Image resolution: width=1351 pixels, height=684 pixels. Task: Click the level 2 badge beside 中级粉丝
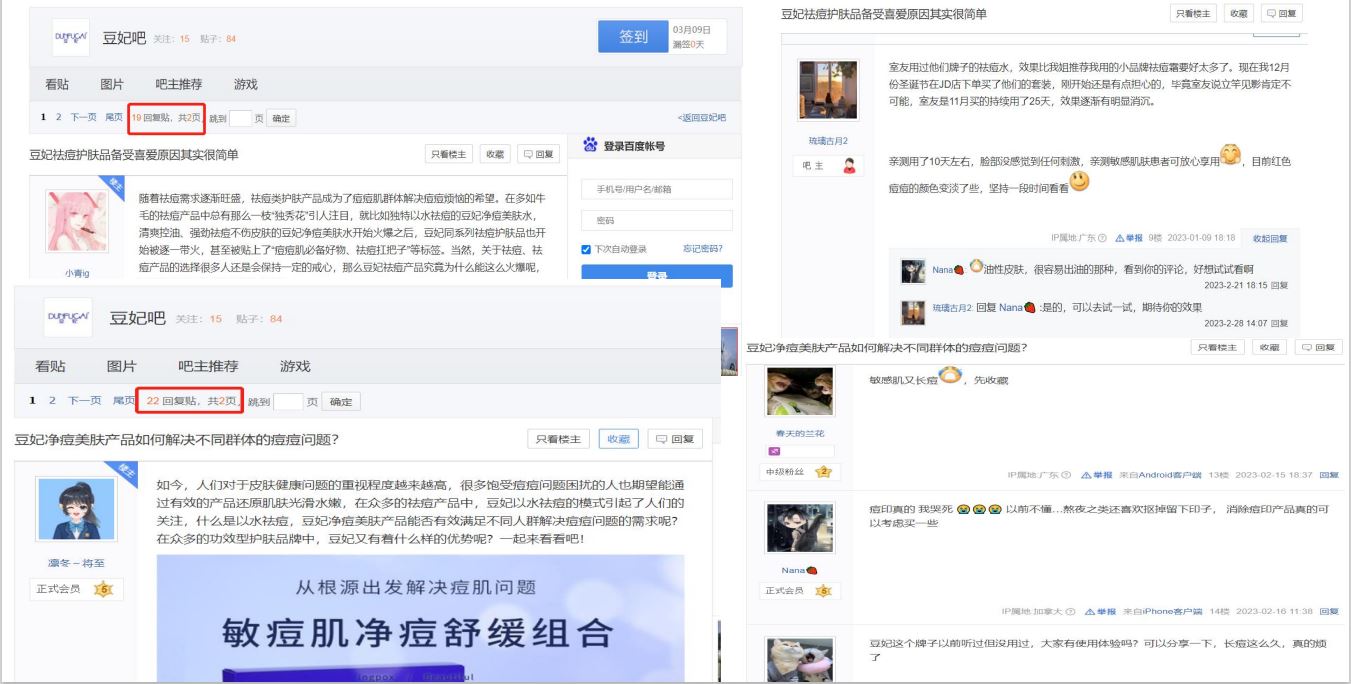tap(825, 472)
